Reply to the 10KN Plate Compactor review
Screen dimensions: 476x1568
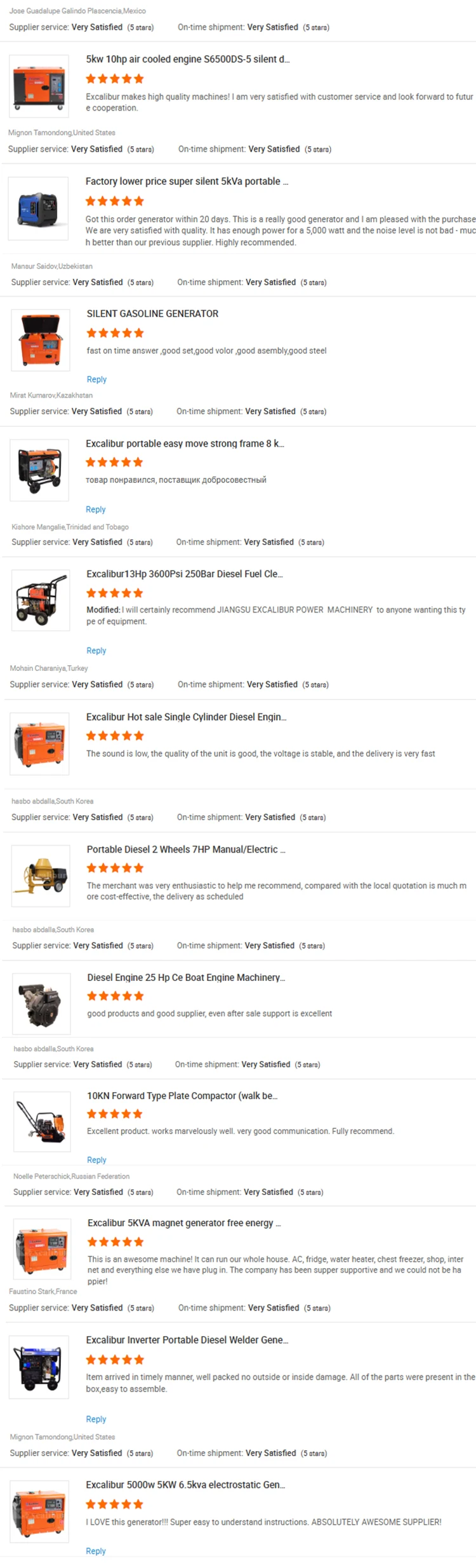[96, 1160]
